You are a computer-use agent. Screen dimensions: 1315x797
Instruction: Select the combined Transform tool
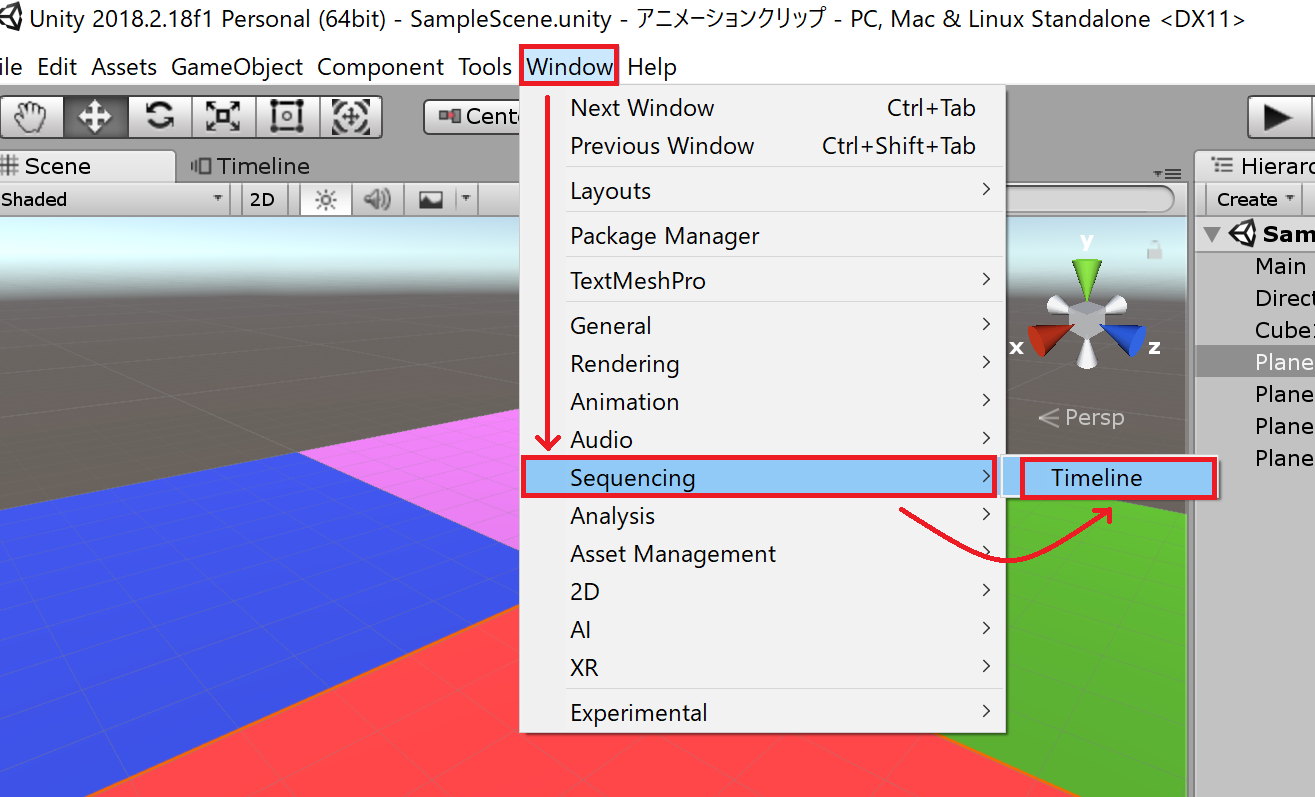coord(350,117)
